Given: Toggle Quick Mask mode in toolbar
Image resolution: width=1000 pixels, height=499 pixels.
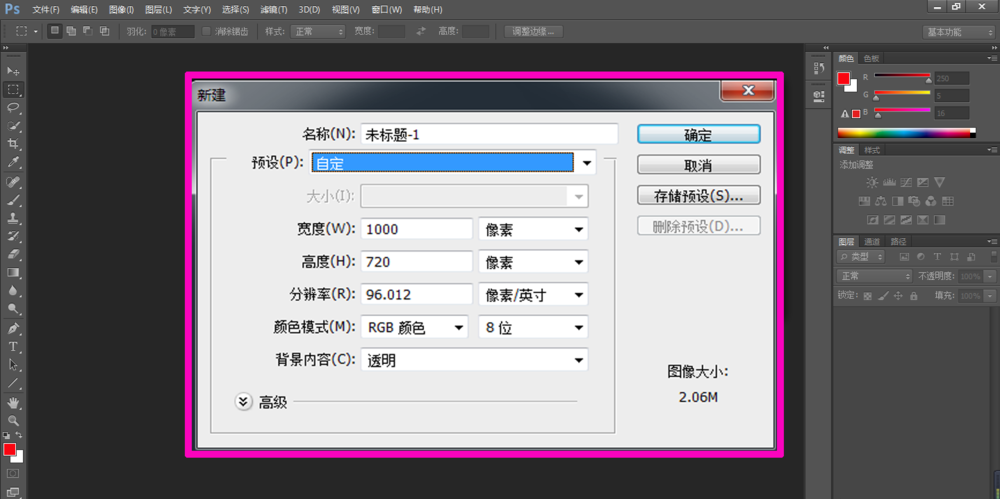Looking at the screenshot, I should point(14,472).
